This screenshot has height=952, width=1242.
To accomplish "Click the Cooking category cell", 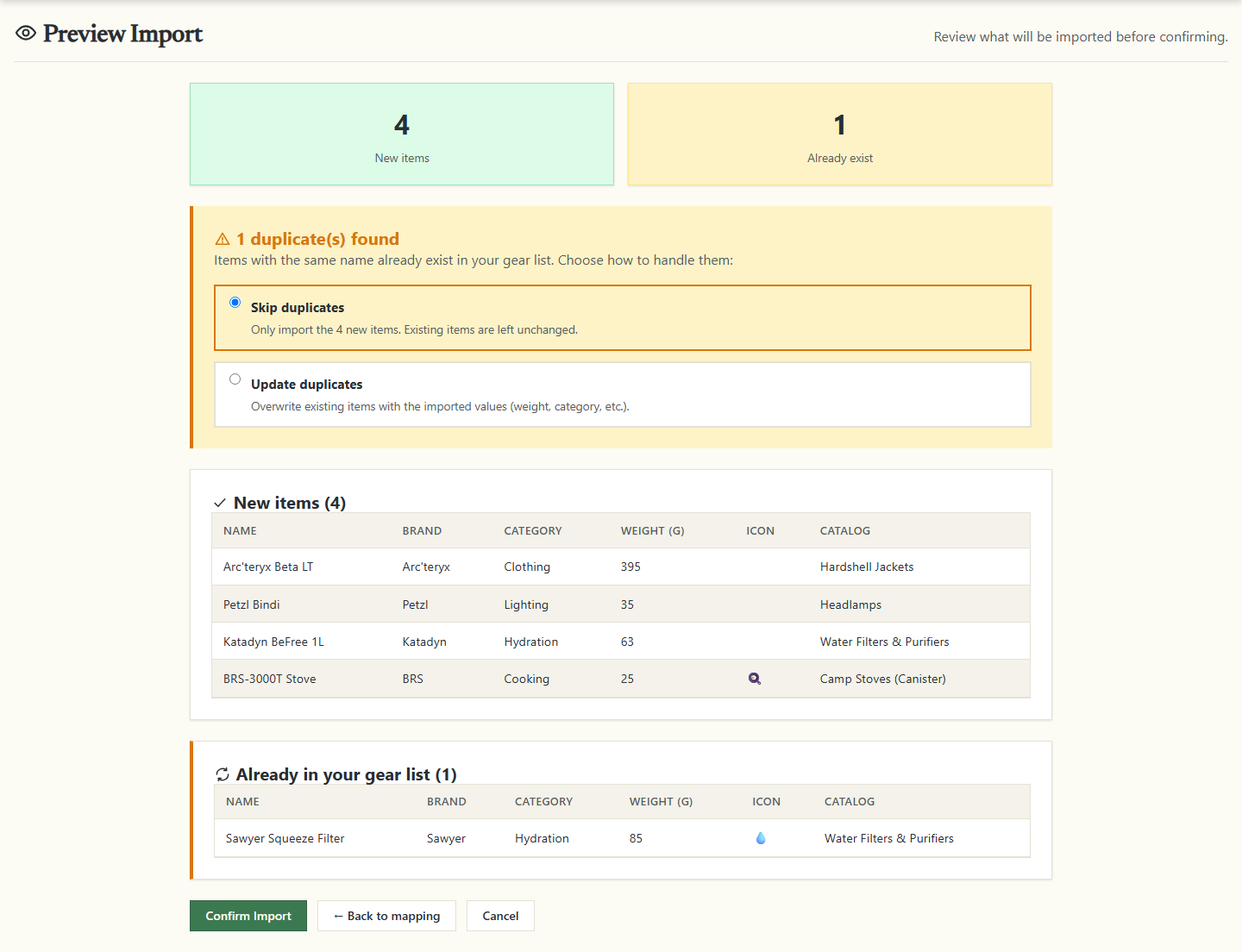I will tap(527, 679).
